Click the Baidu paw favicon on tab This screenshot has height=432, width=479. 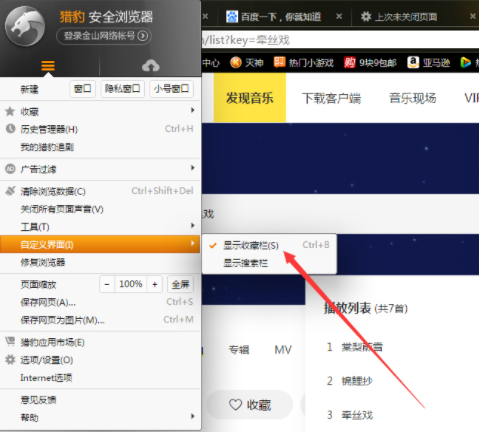[232, 16]
